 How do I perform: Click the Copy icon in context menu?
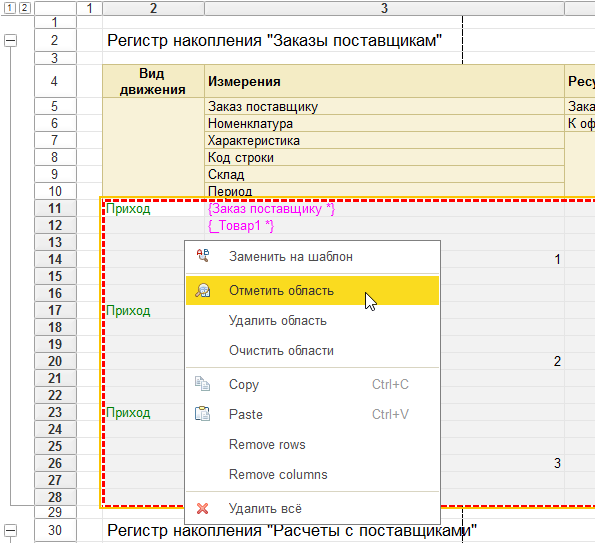(202, 384)
